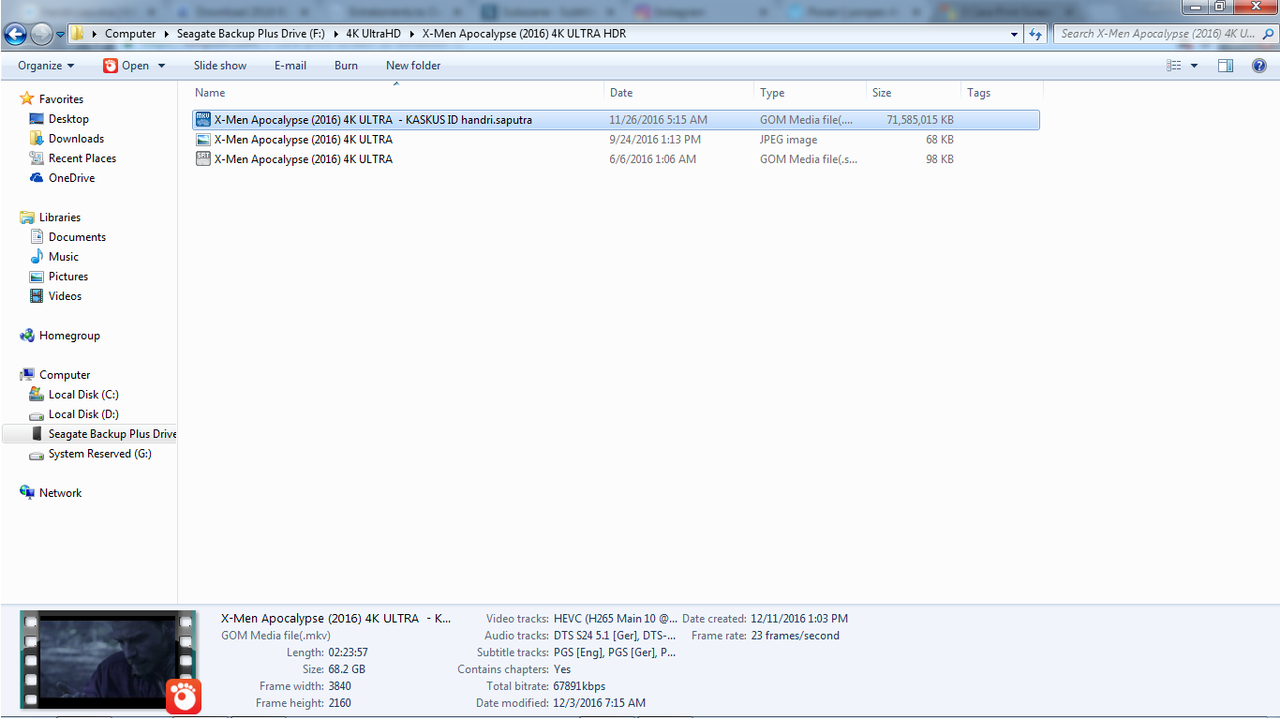Click the Date modified value in details pane
The height and width of the screenshot is (720, 1280).
[x=599, y=703]
